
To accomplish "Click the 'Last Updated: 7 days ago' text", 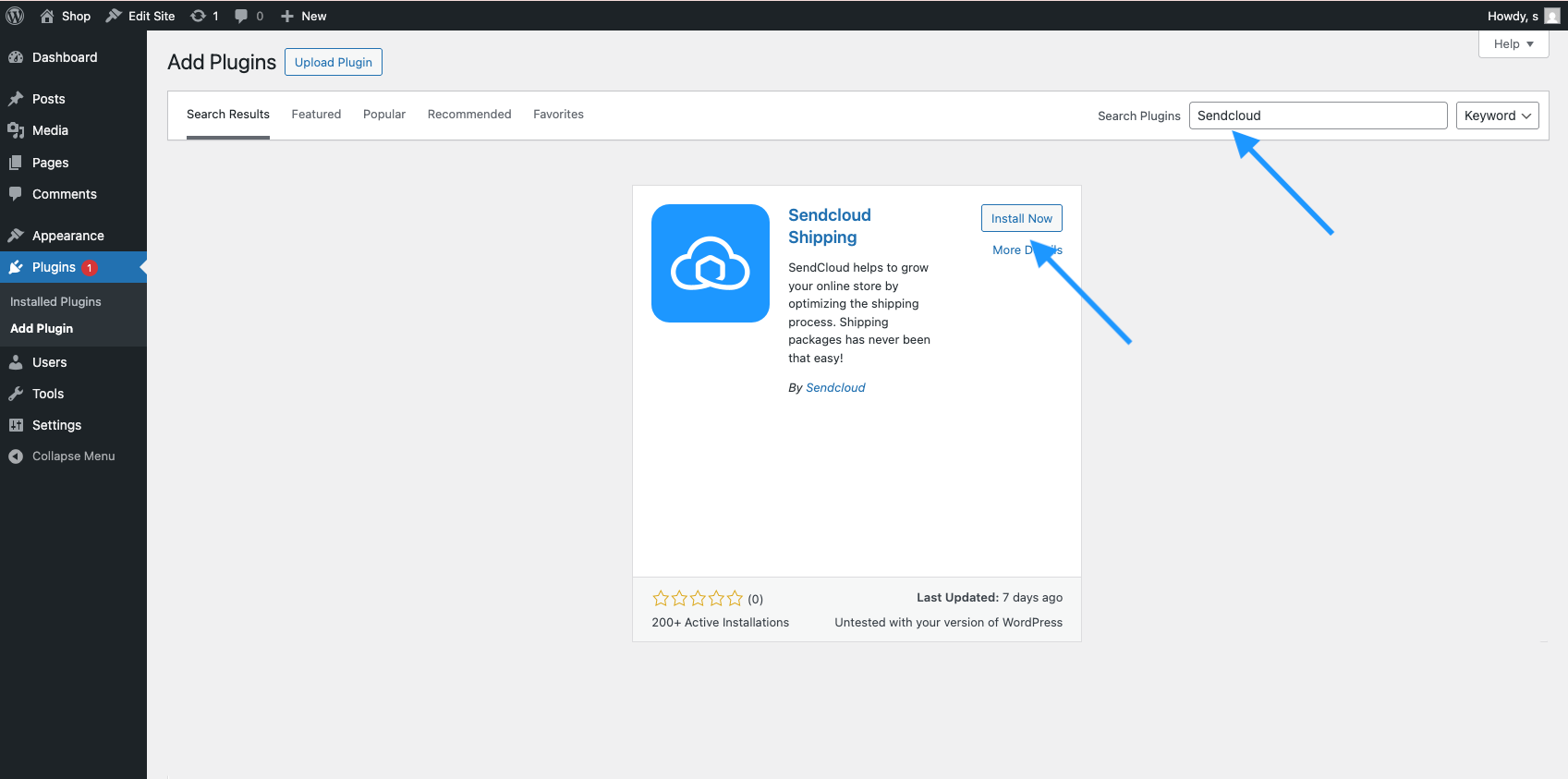I will pyautogui.click(x=990, y=598).
